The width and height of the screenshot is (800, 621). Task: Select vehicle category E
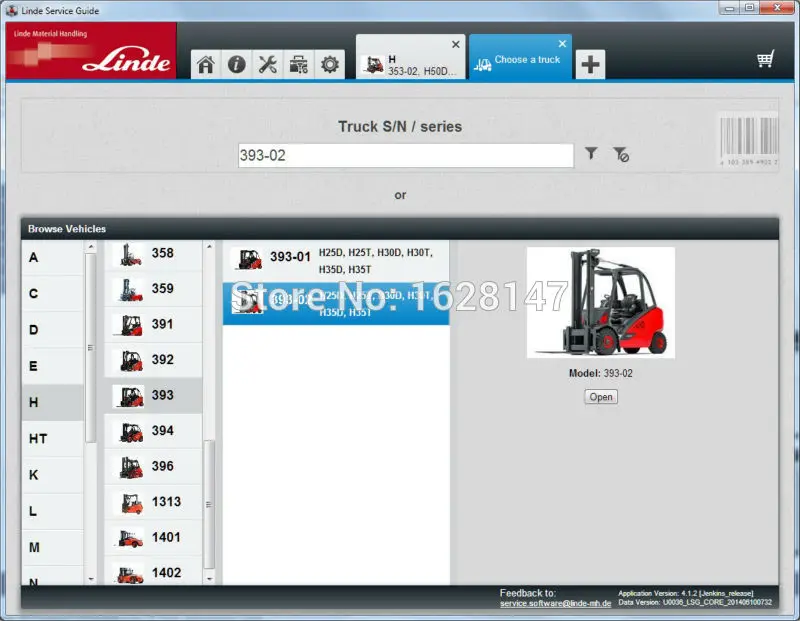[53, 366]
